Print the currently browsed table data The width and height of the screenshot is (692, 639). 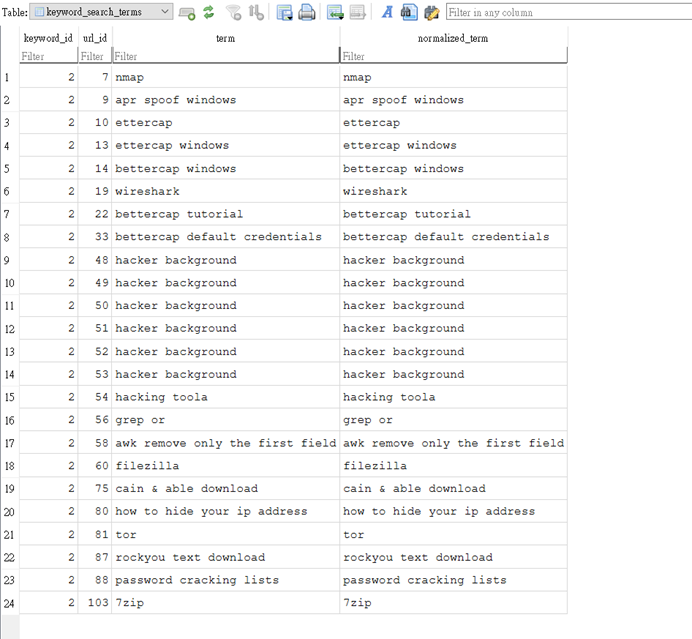pyautogui.click(x=307, y=12)
